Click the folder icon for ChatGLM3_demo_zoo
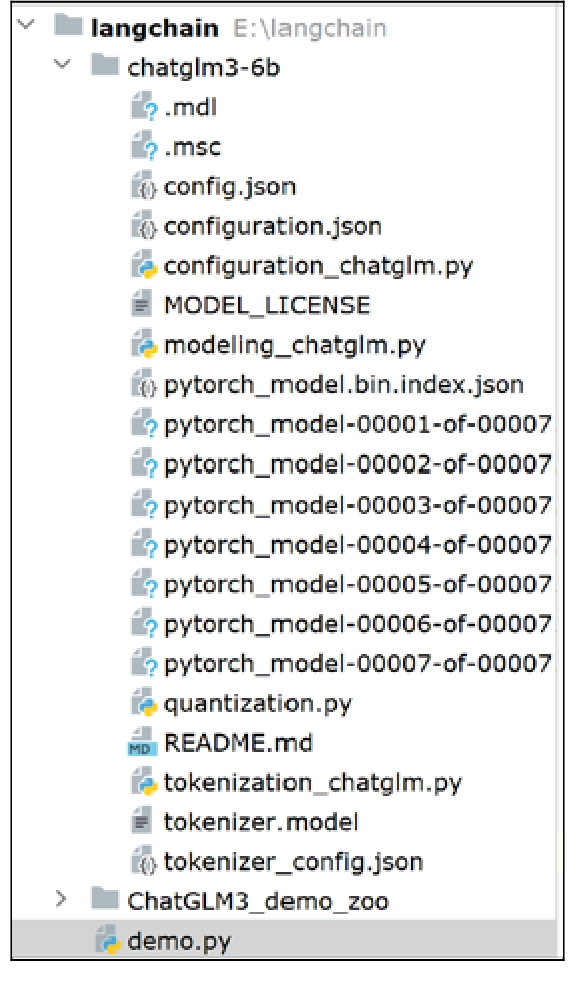Screen dimensions: 584x984 [x=104, y=899]
